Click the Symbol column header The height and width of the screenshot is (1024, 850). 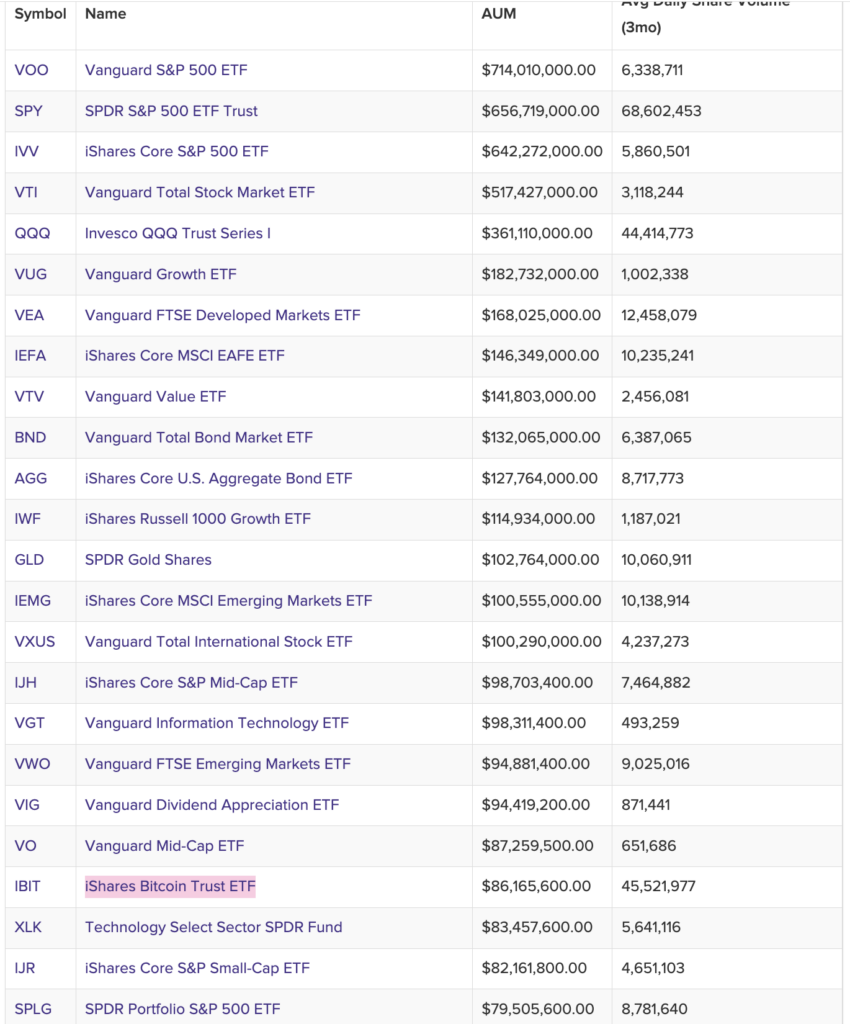[40, 15]
